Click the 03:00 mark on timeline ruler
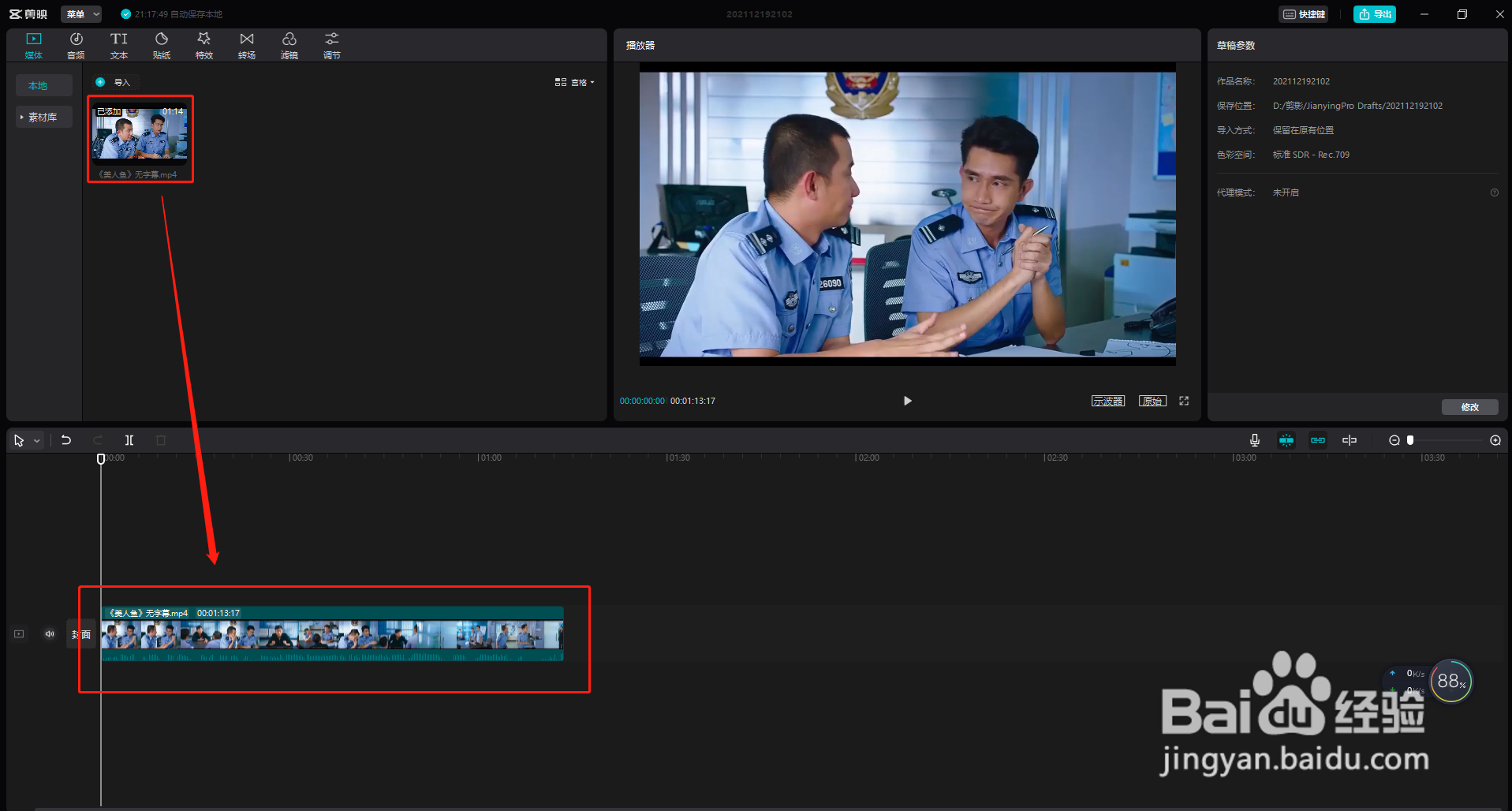 tap(1245, 458)
